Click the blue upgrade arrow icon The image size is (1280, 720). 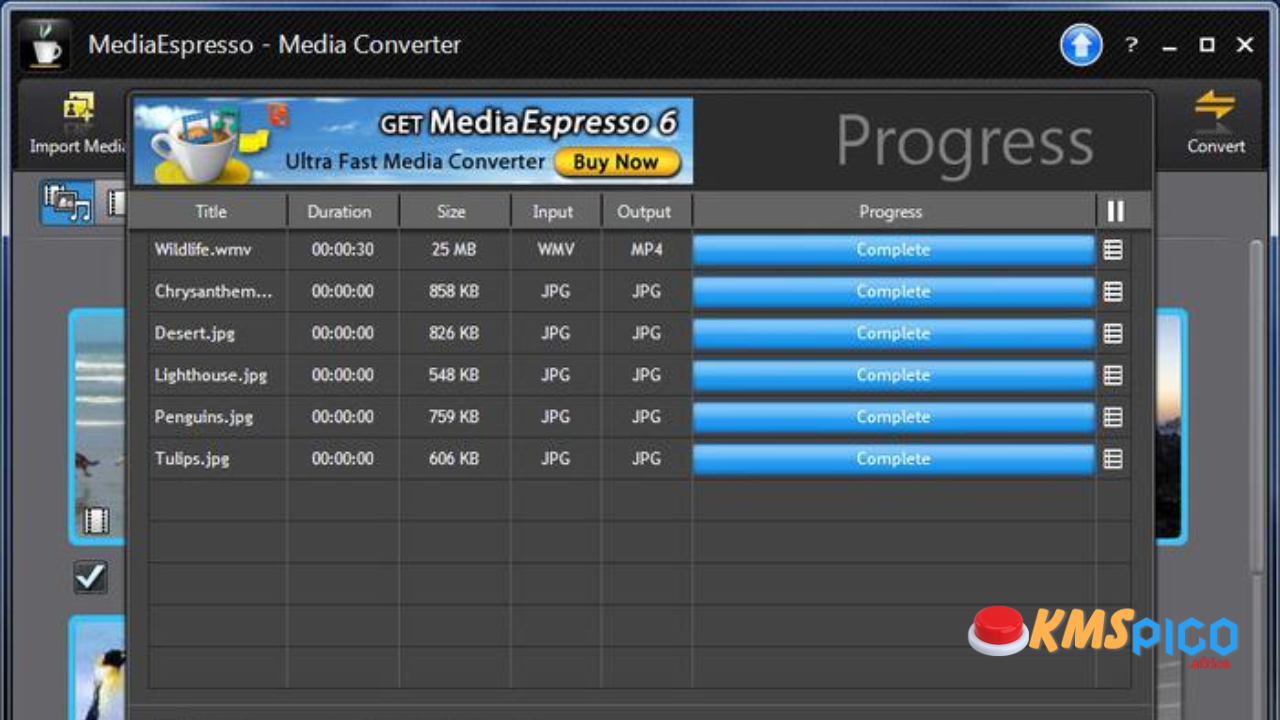click(x=1081, y=45)
